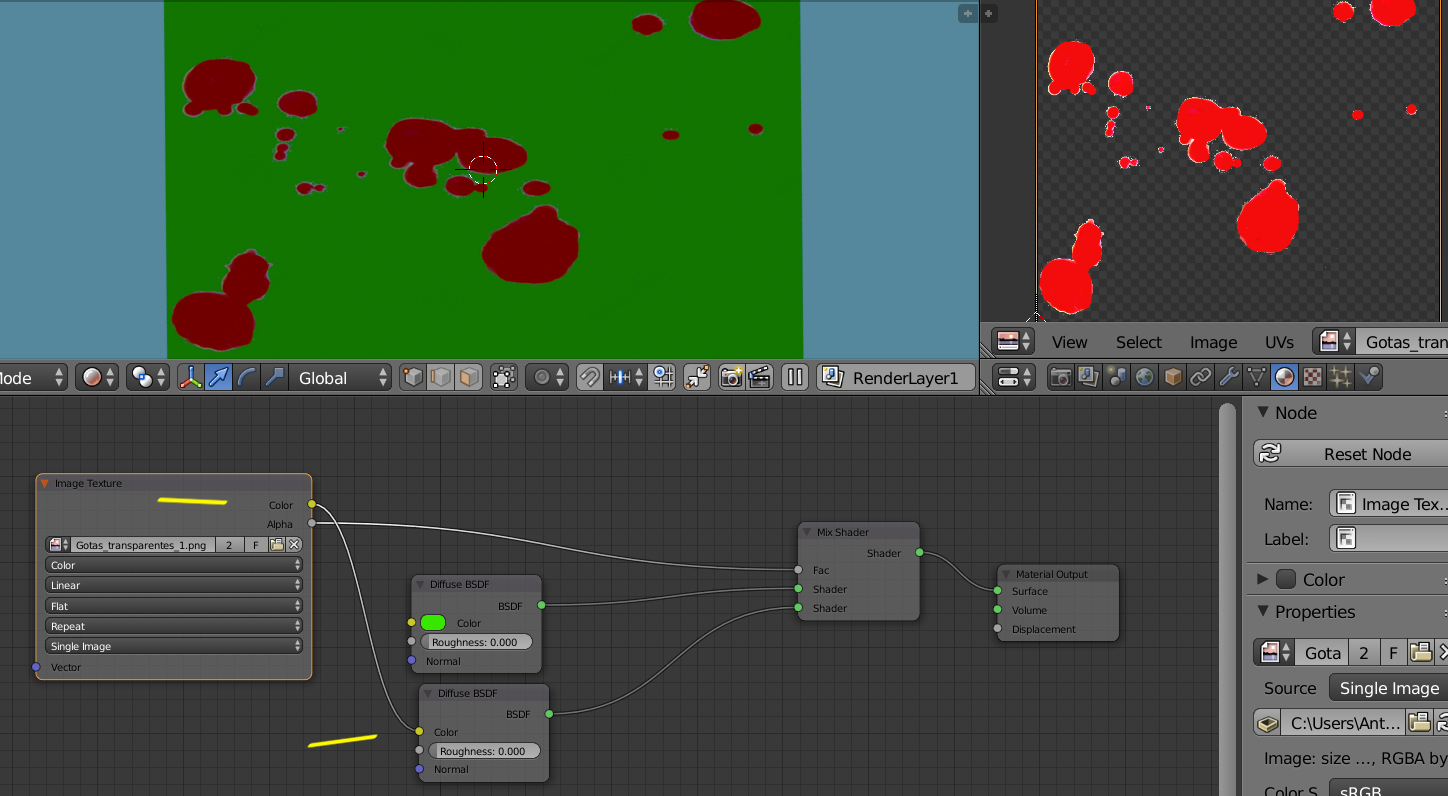
Task: Enable the custom node Color checkbox
Action: 1286,580
